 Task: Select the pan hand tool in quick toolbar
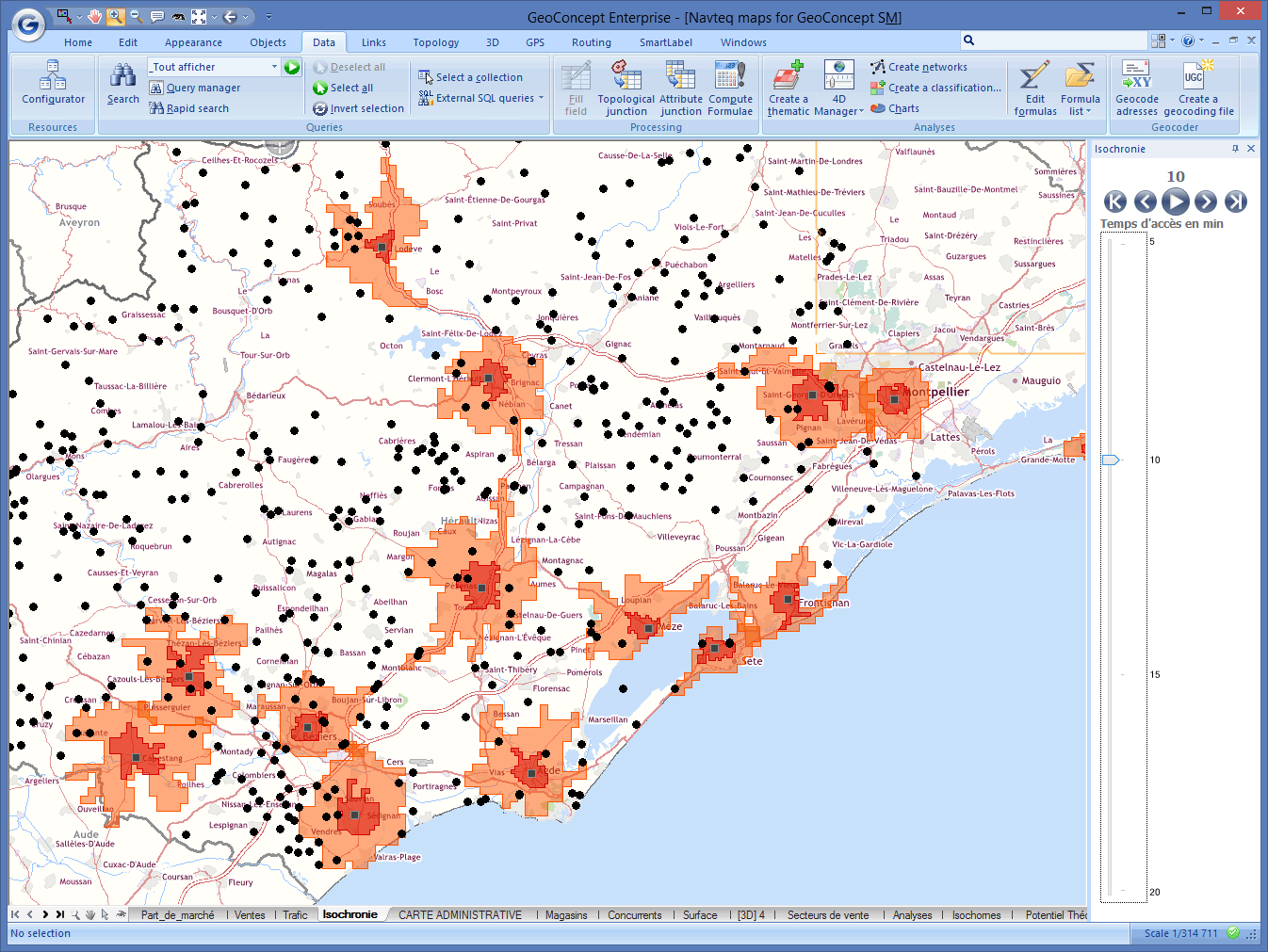(94, 16)
